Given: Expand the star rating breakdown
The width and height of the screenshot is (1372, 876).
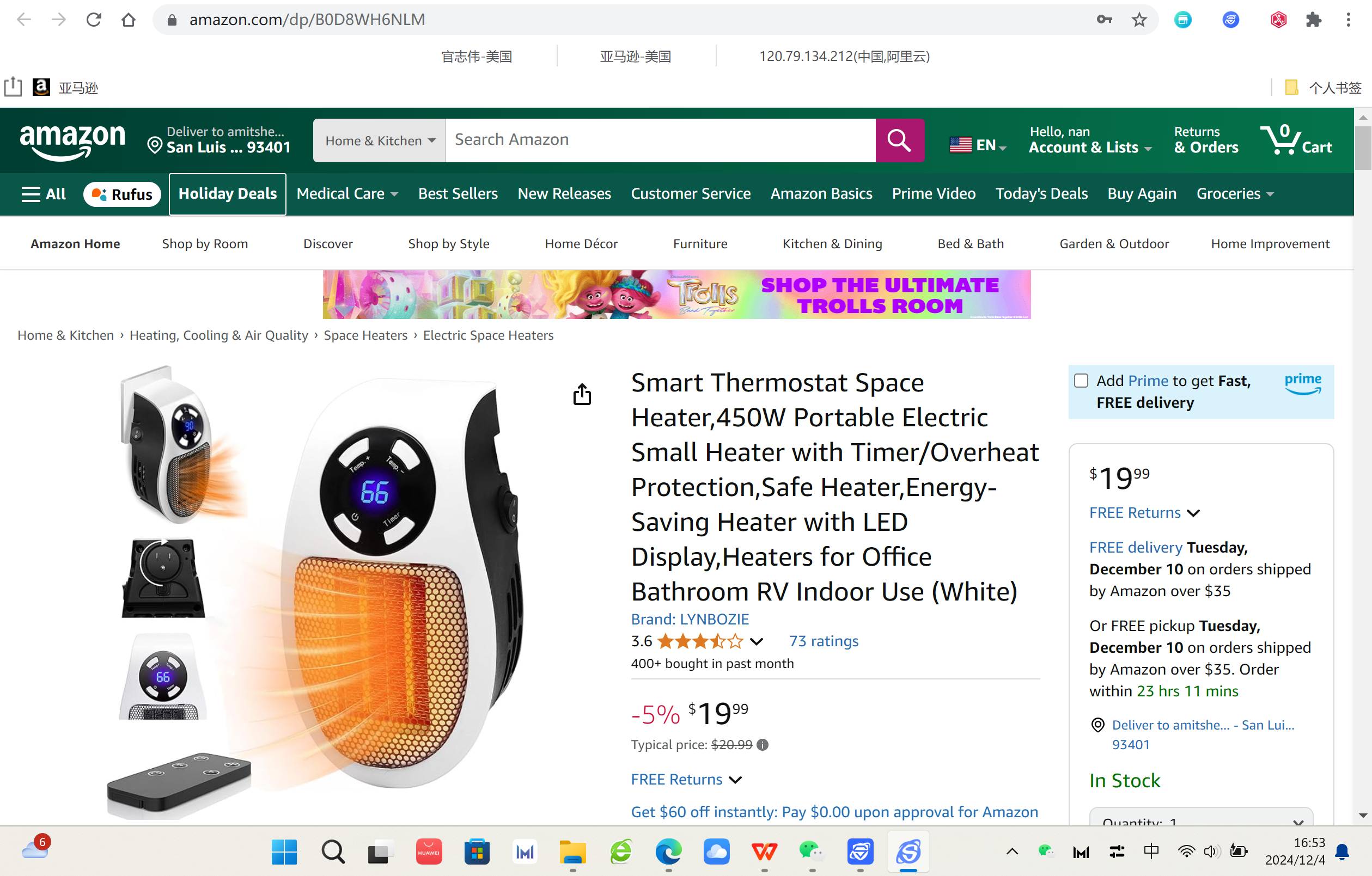Looking at the screenshot, I should click(756, 641).
